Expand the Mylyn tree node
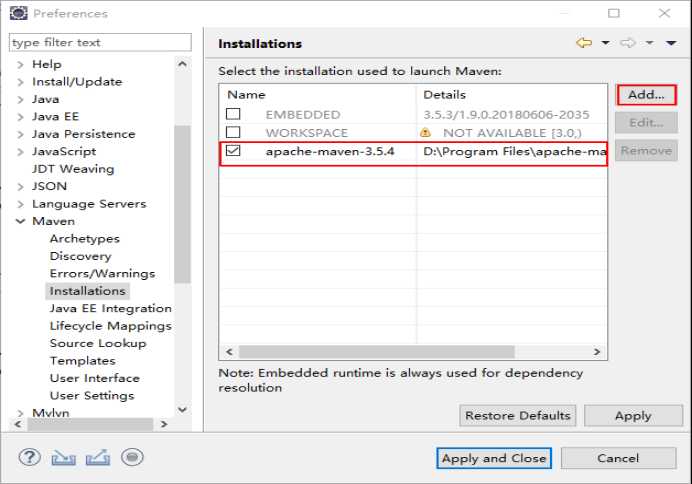Image resolution: width=692 pixels, height=484 pixels. [20, 413]
